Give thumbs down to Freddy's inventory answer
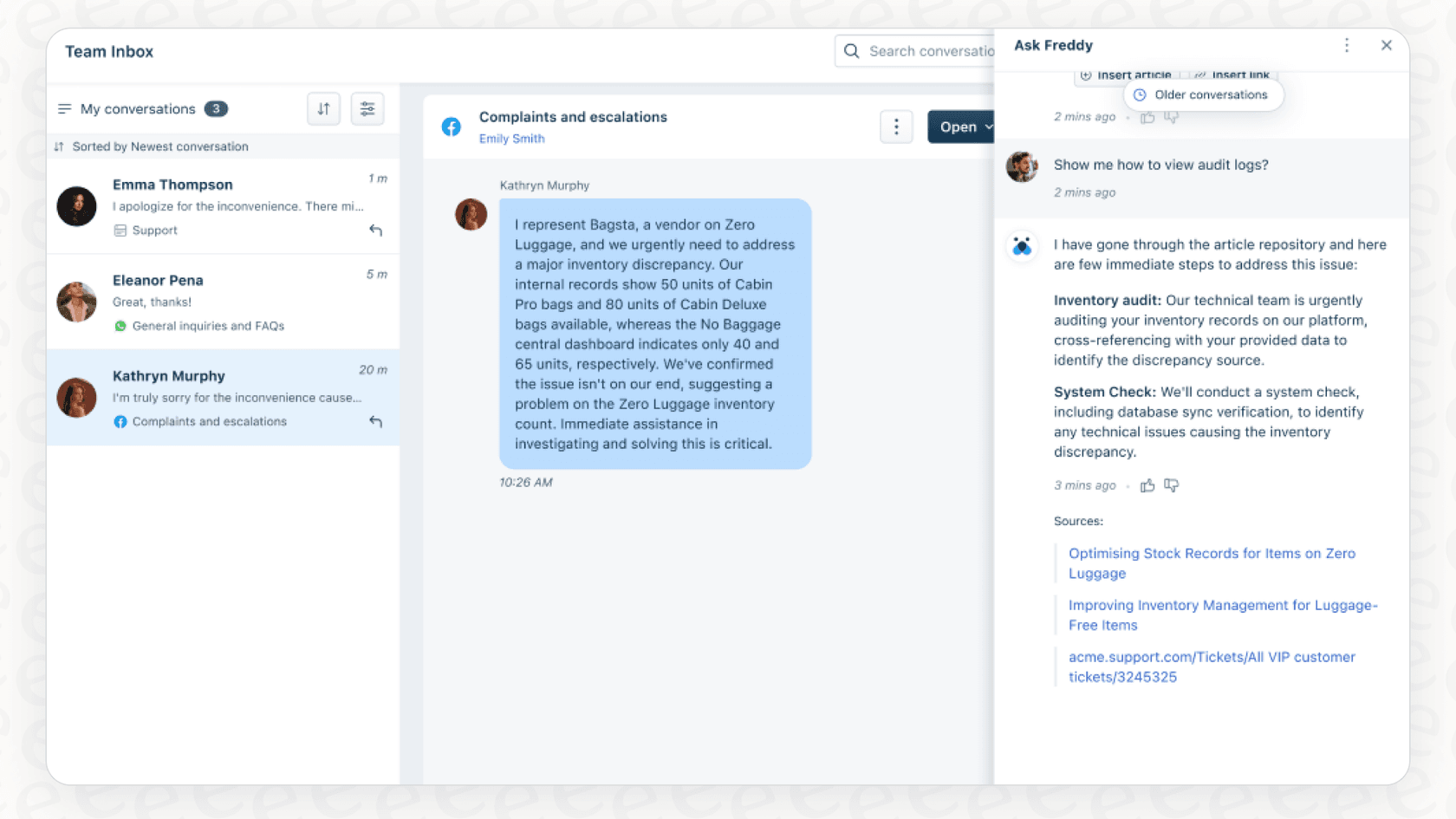Screen dimensions: 1456x819 (x=1171, y=485)
